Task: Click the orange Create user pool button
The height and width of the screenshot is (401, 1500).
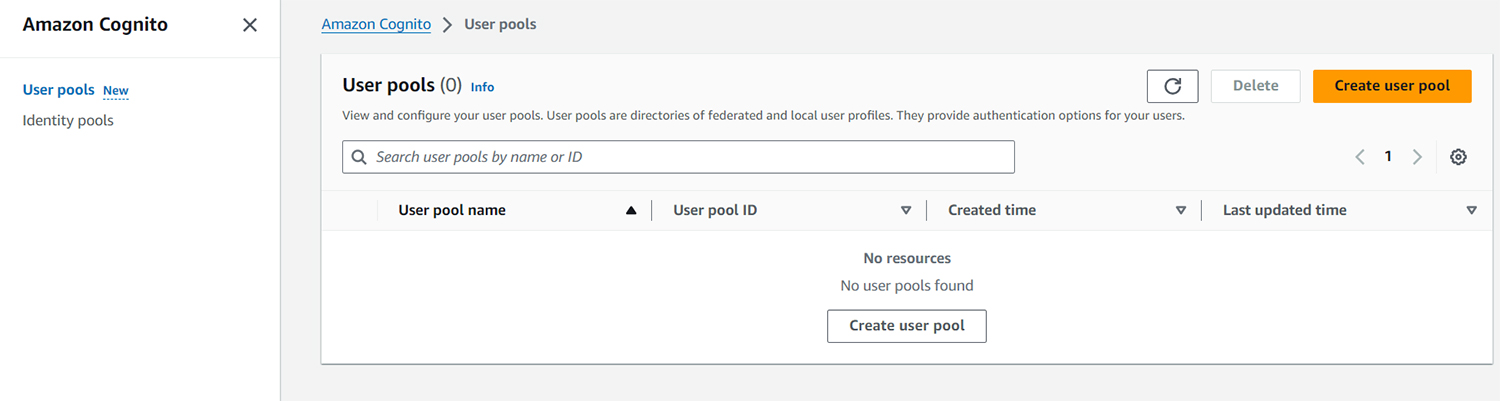Action: [x=1392, y=86]
